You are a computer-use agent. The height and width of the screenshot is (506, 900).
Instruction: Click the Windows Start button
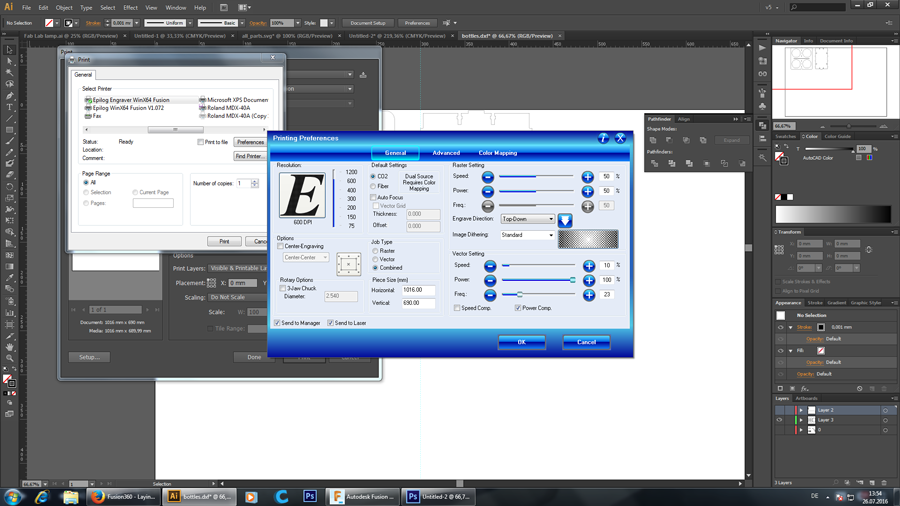(12, 497)
